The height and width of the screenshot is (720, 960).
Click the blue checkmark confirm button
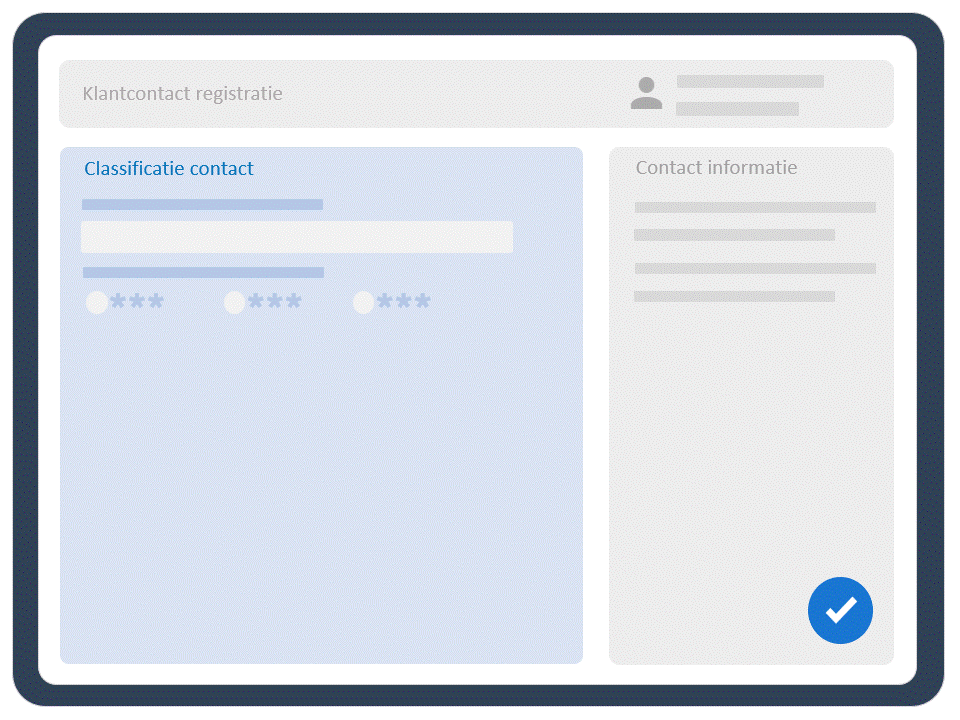(840, 610)
